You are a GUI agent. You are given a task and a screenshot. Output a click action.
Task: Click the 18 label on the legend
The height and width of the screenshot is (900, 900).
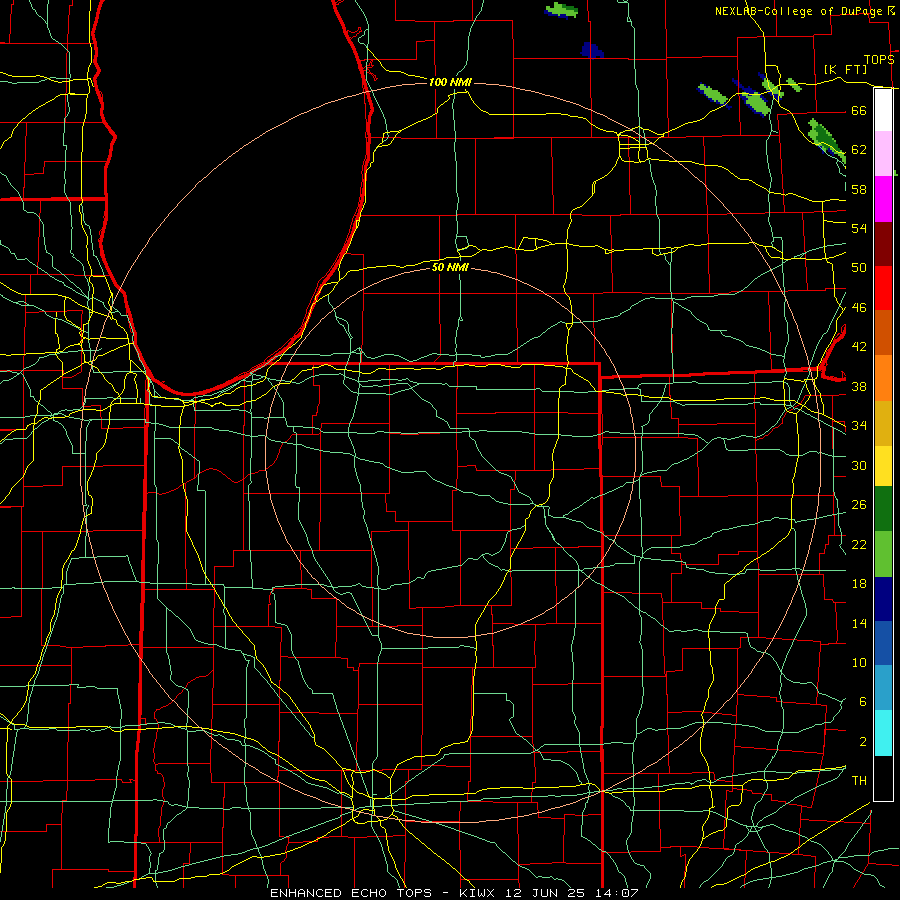859,584
